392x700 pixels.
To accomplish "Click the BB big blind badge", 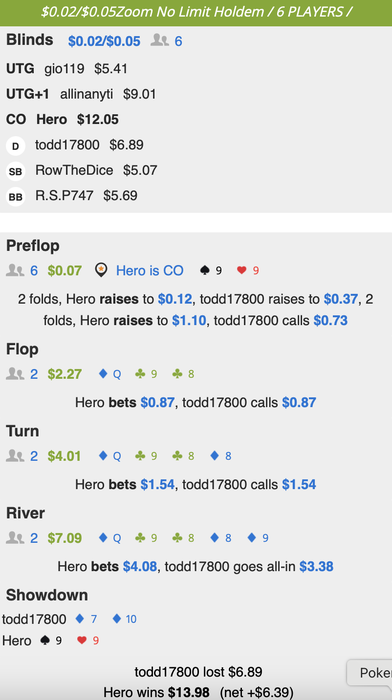I will pos(15,197).
